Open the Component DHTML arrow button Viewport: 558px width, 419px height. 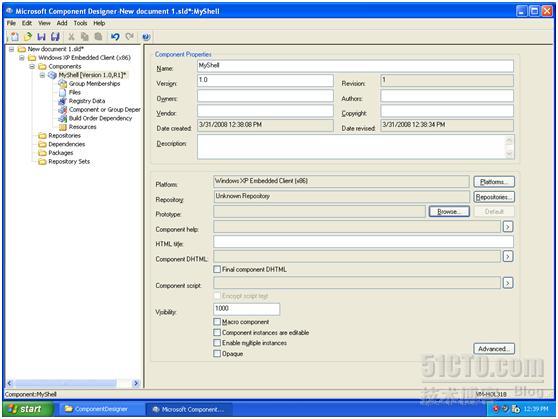(x=508, y=256)
